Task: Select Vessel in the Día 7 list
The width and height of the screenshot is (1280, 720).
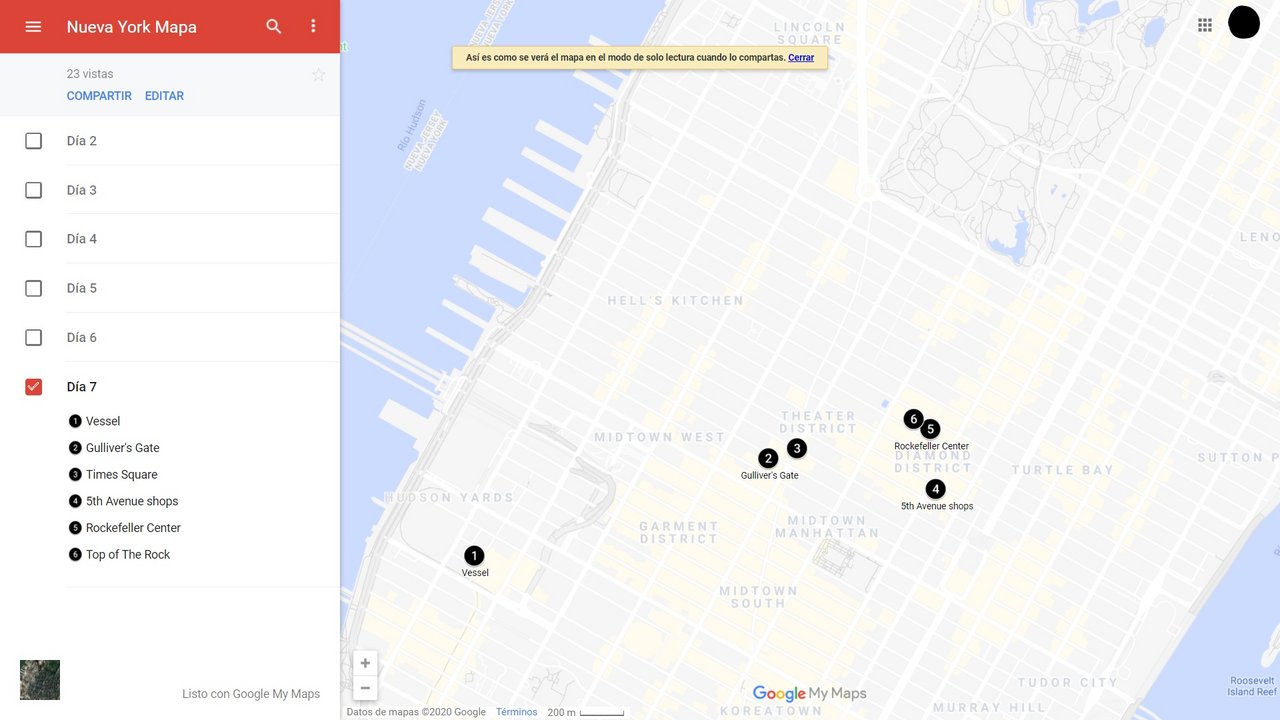Action: click(x=103, y=421)
